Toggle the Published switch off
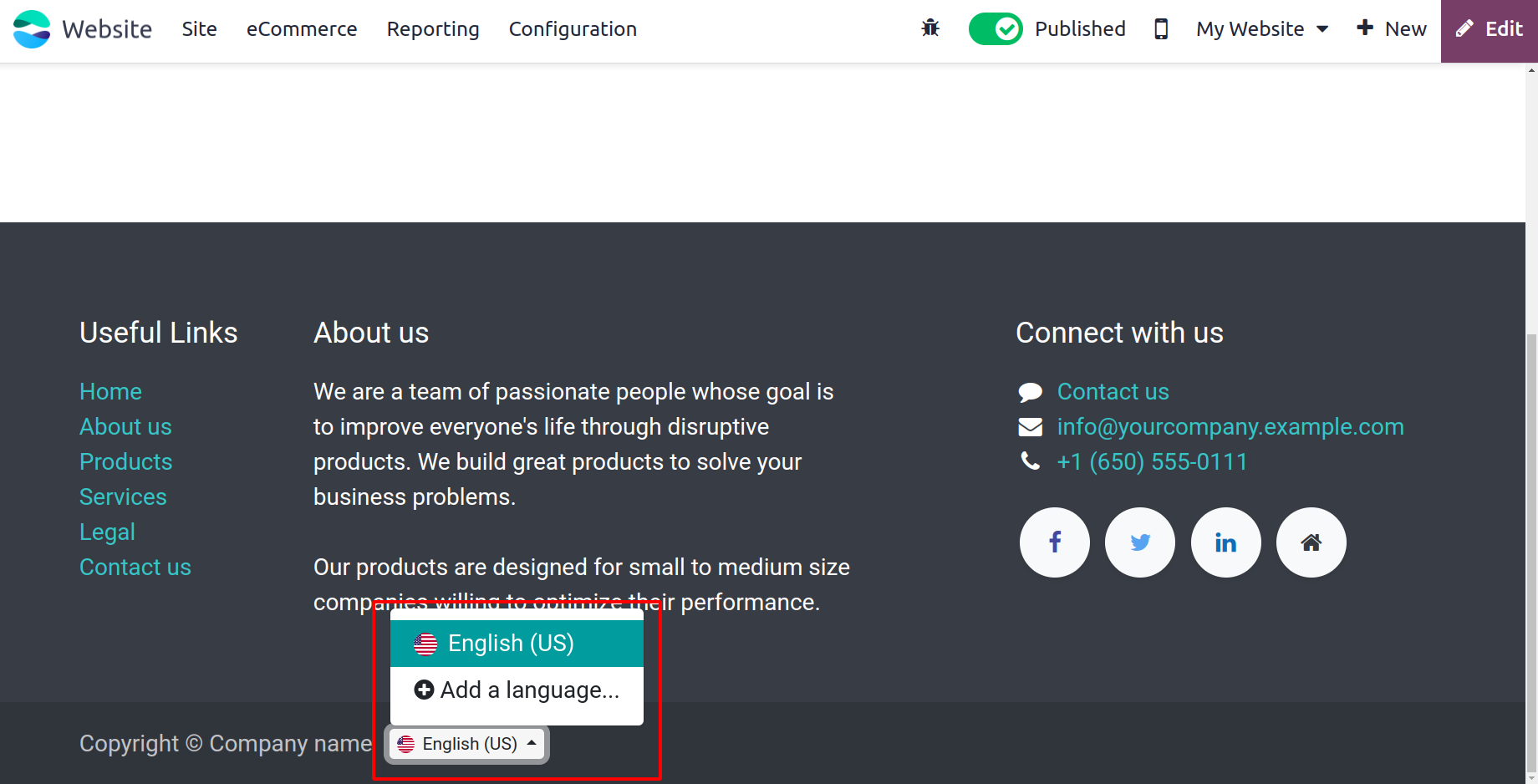The image size is (1538, 784). tap(995, 29)
